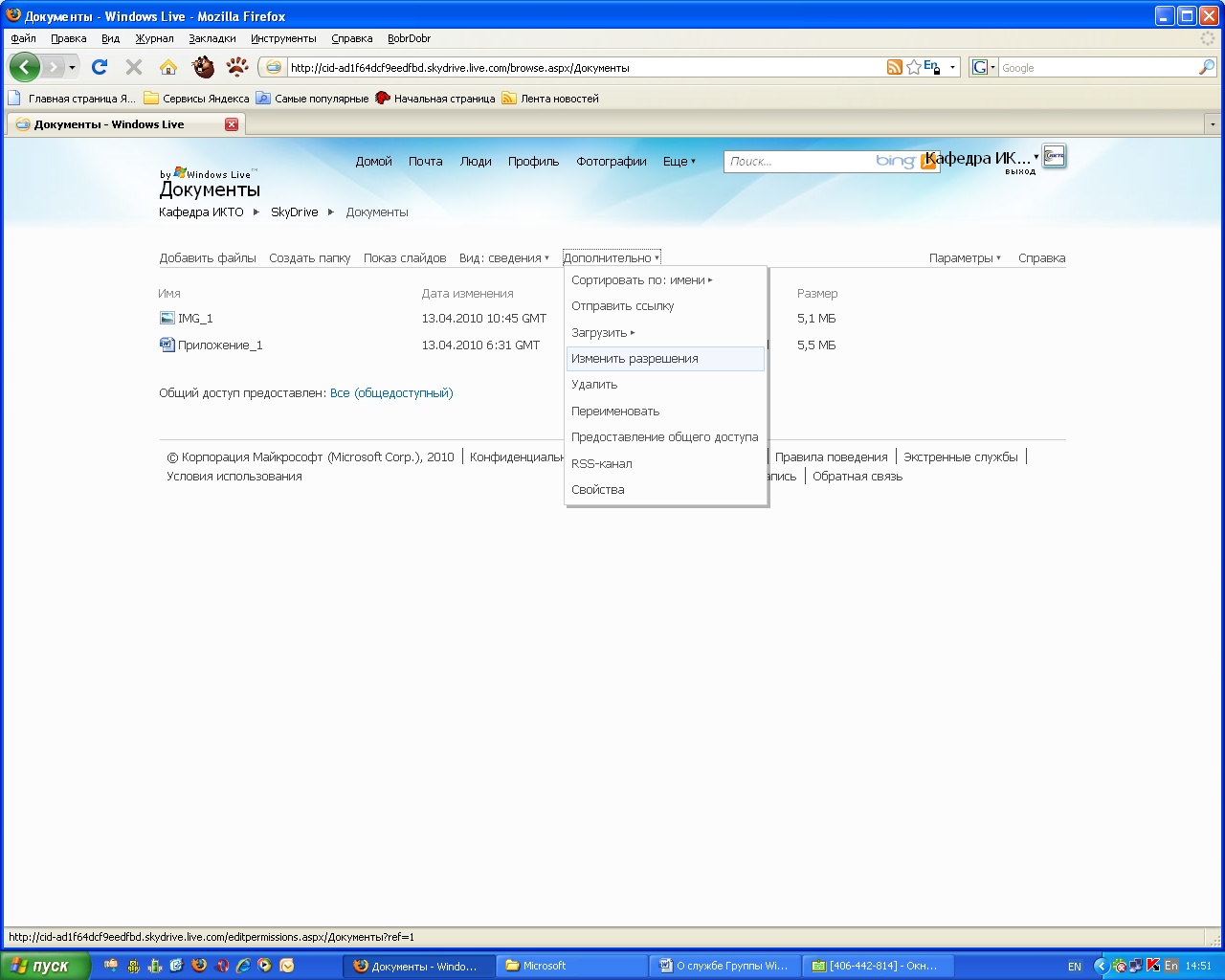Click the Добавить файлы link
The image size is (1225, 980).
point(208,258)
